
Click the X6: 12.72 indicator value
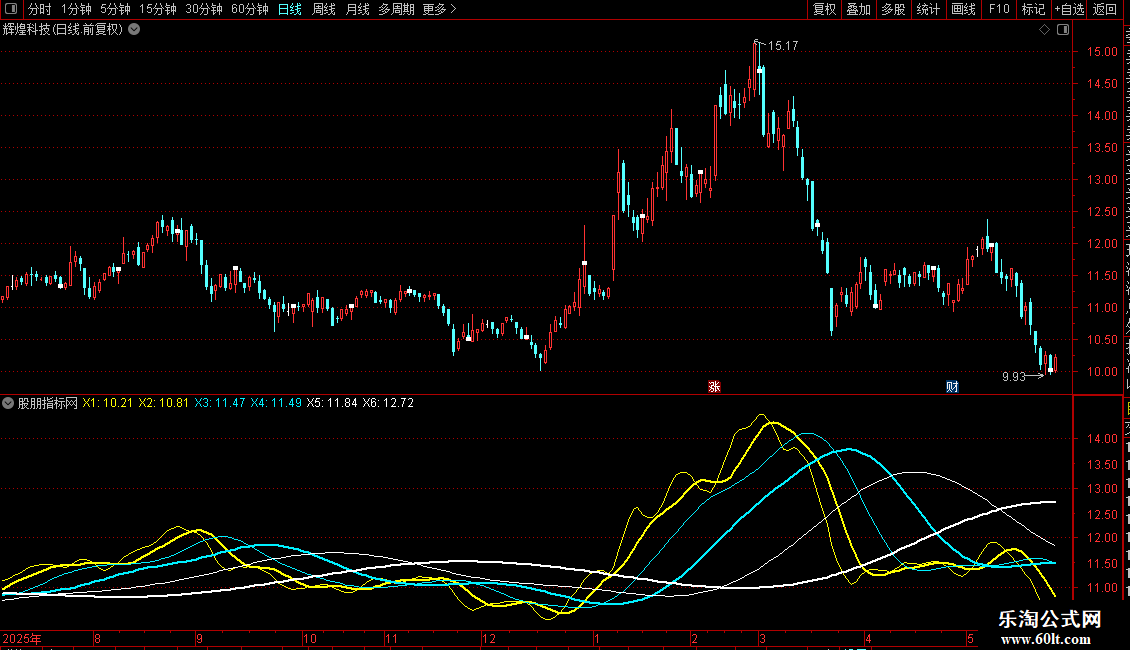(x=388, y=403)
